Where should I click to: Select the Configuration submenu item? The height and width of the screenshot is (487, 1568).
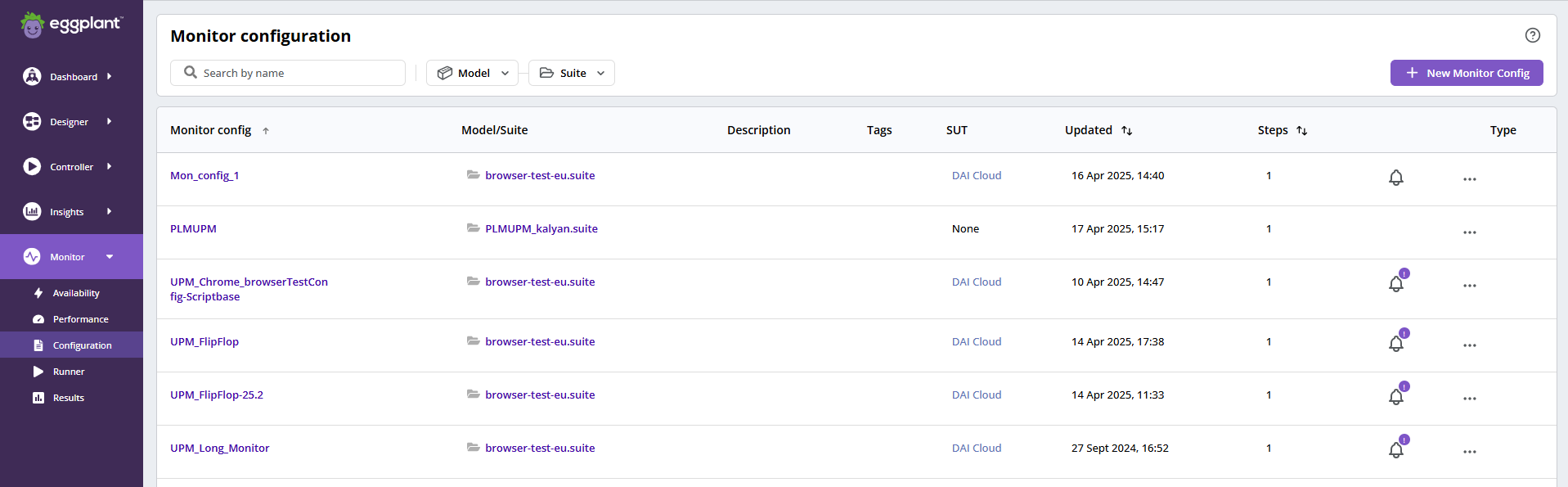tap(71, 345)
